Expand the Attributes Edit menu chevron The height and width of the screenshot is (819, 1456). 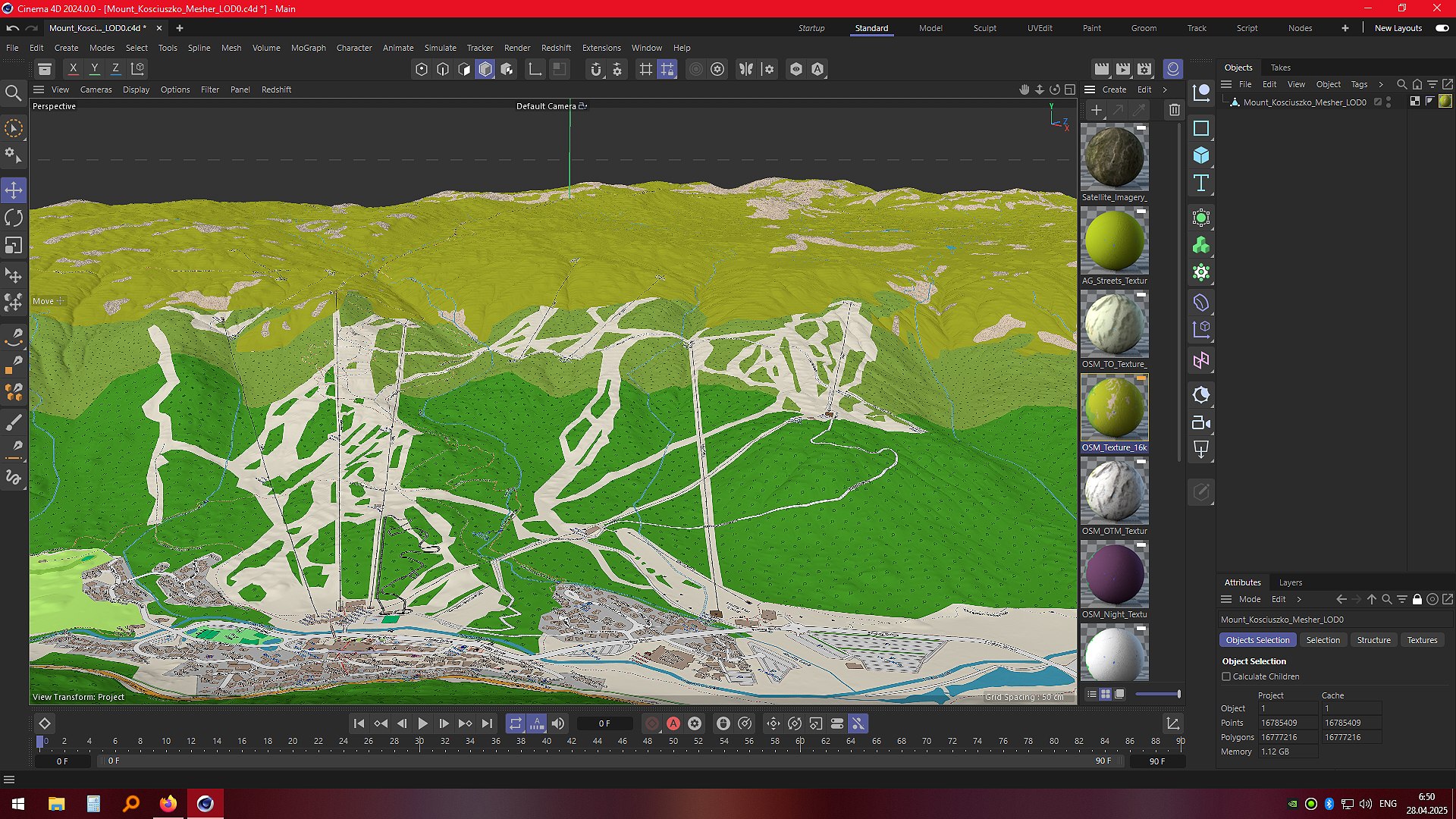point(1299,599)
